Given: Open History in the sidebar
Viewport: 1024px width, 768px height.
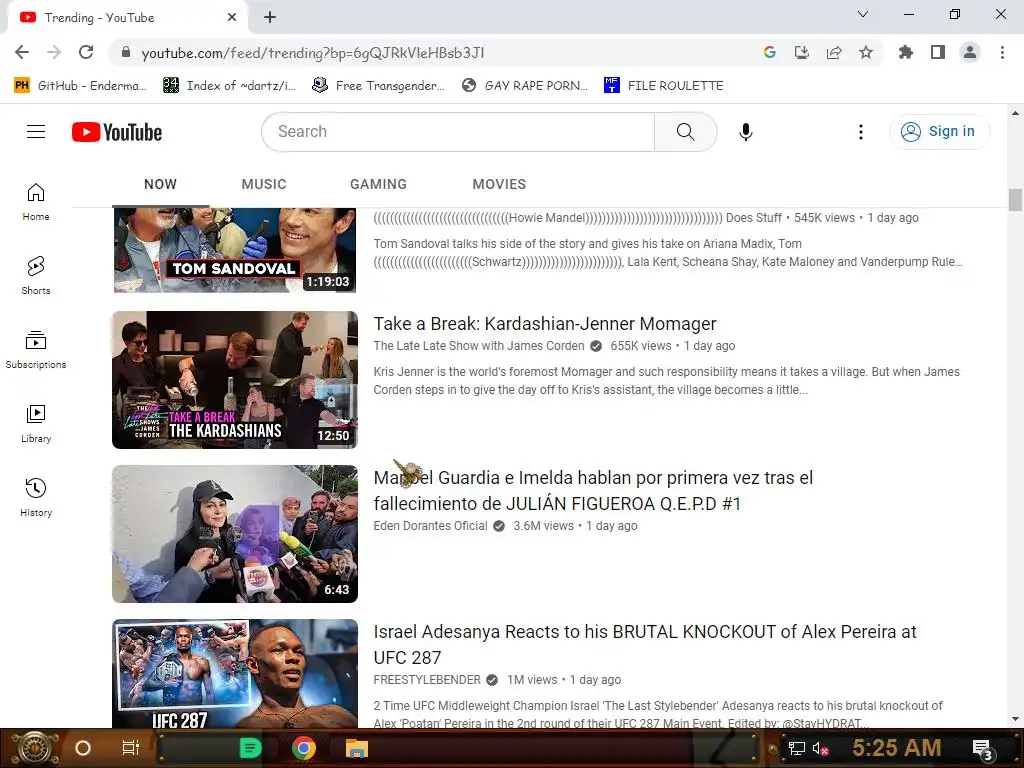Looking at the screenshot, I should (36, 498).
